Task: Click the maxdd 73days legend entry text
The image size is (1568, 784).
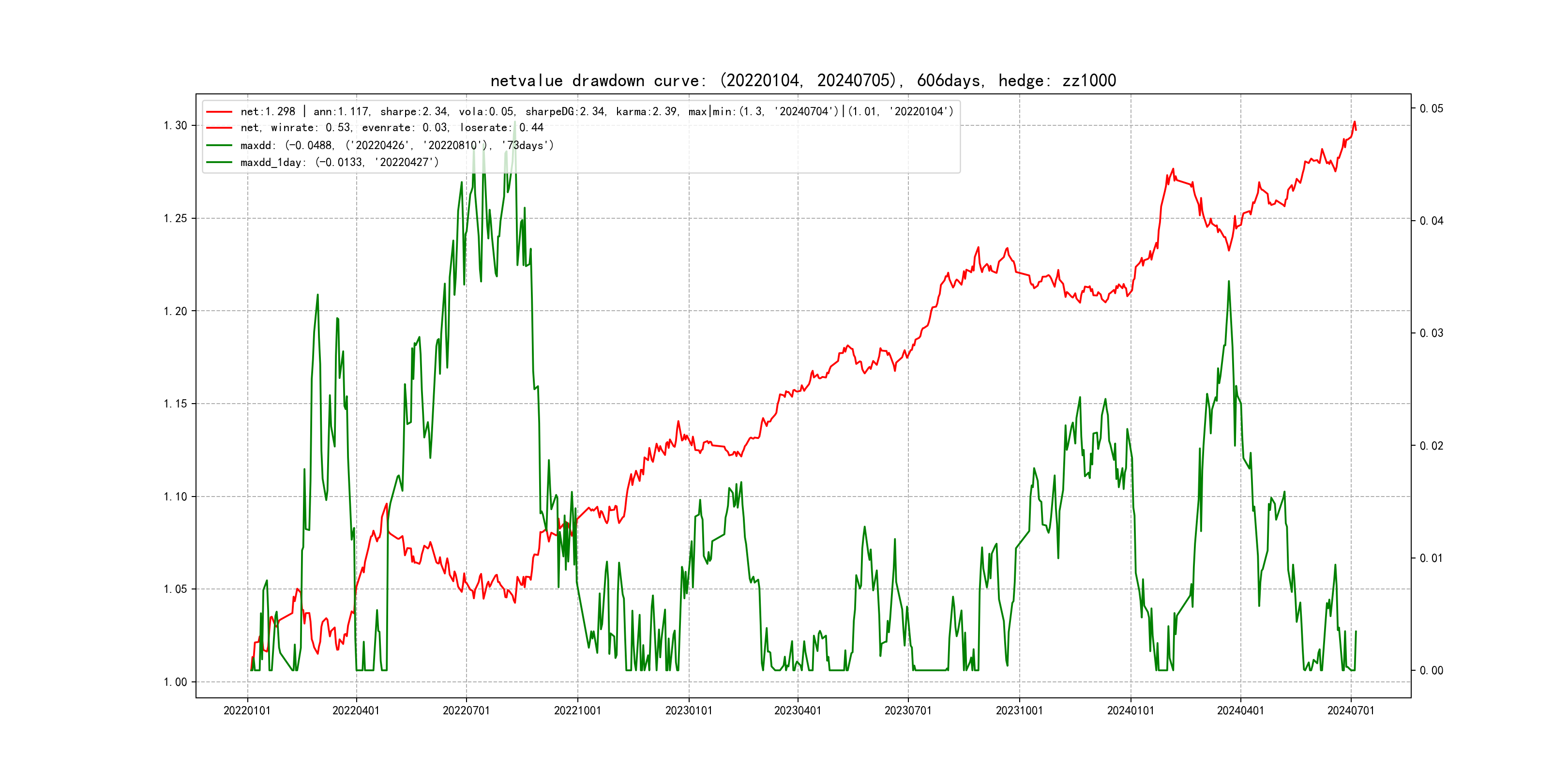Action: click(x=397, y=146)
